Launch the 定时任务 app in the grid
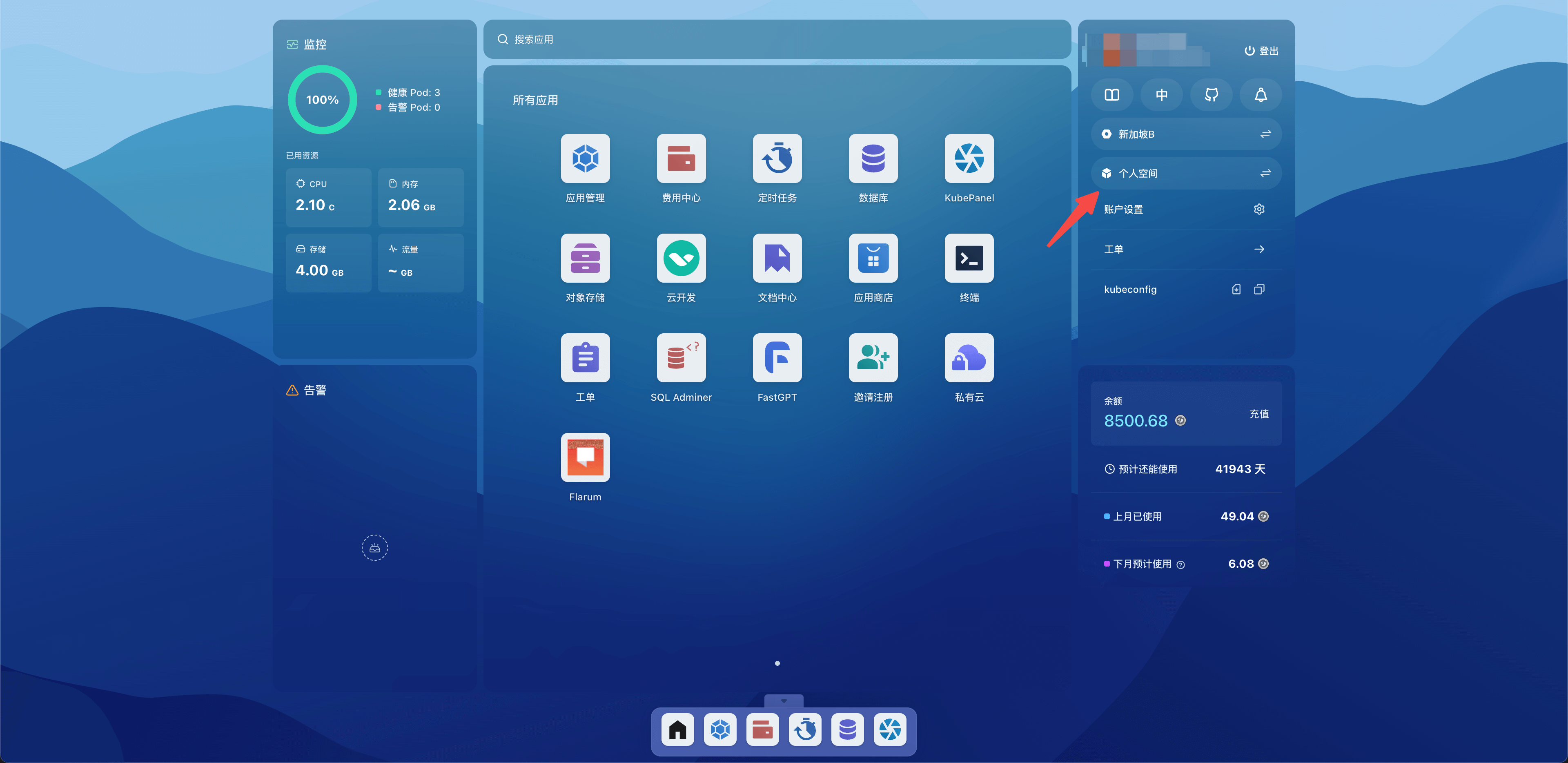This screenshot has height=763, width=1568. point(777,158)
